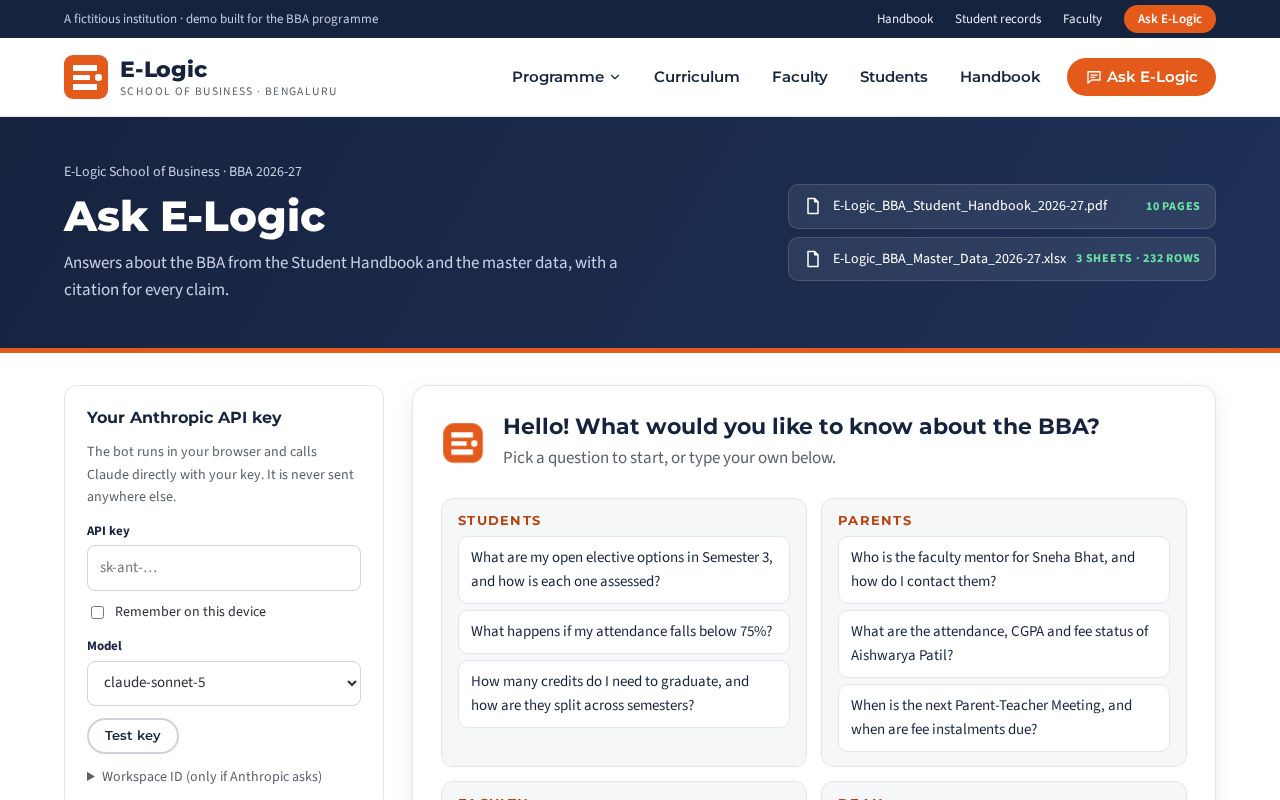
Task: Click Faculty link in top utility bar
Action: tap(1082, 19)
